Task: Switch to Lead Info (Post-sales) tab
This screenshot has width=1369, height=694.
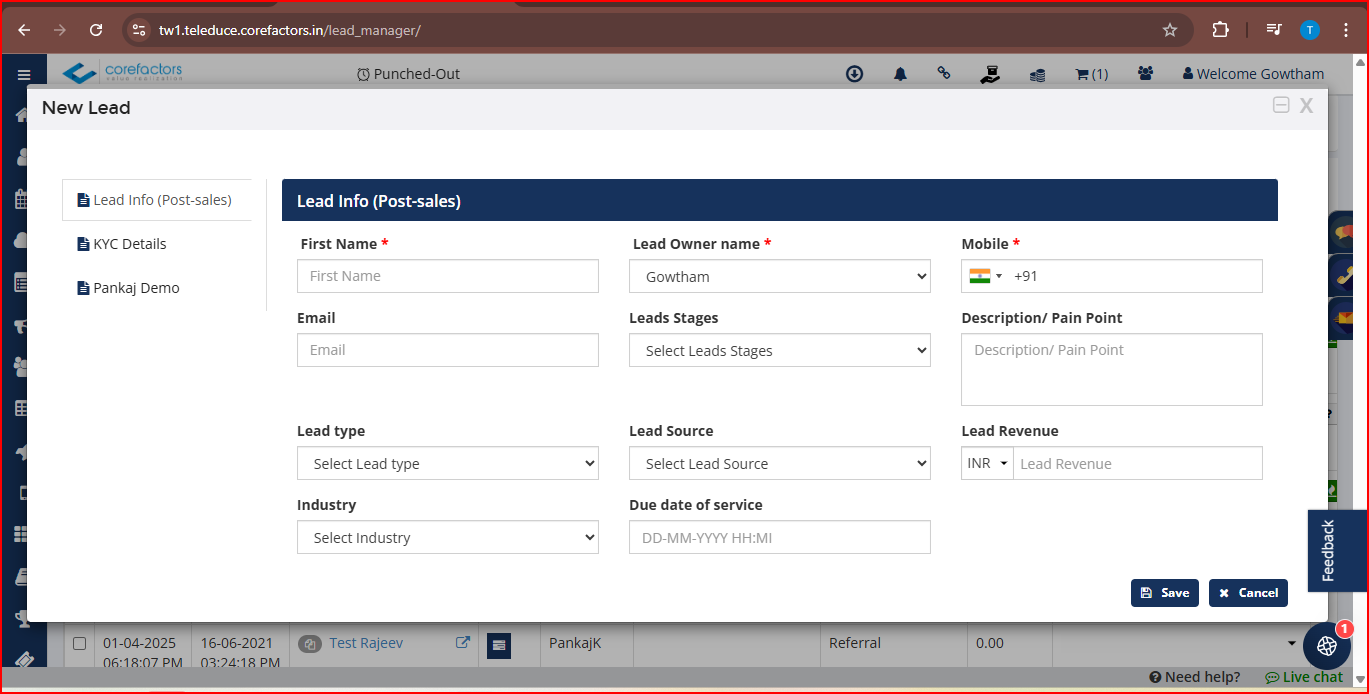Action: [157, 200]
